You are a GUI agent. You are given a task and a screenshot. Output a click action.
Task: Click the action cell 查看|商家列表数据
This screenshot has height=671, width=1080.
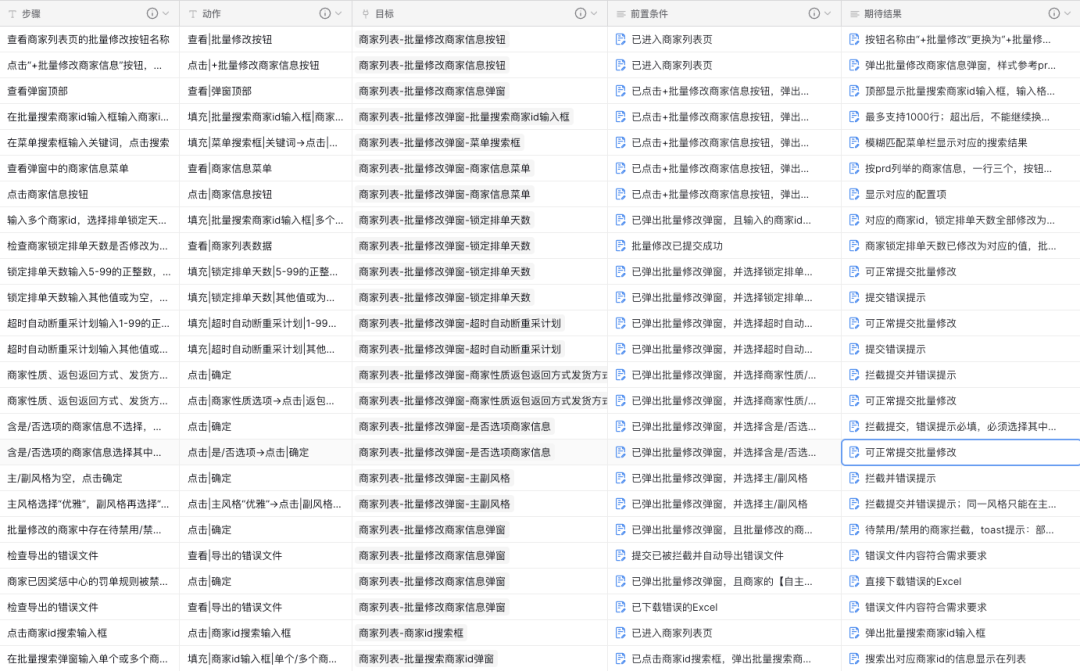click(266, 246)
